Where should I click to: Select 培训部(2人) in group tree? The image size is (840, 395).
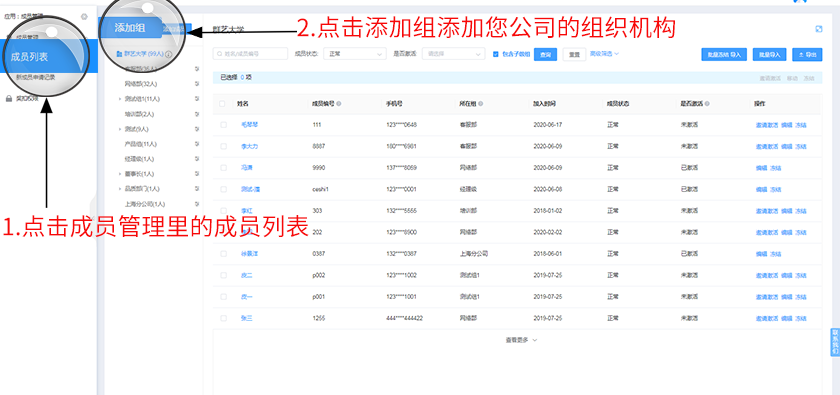pos(139,114)
